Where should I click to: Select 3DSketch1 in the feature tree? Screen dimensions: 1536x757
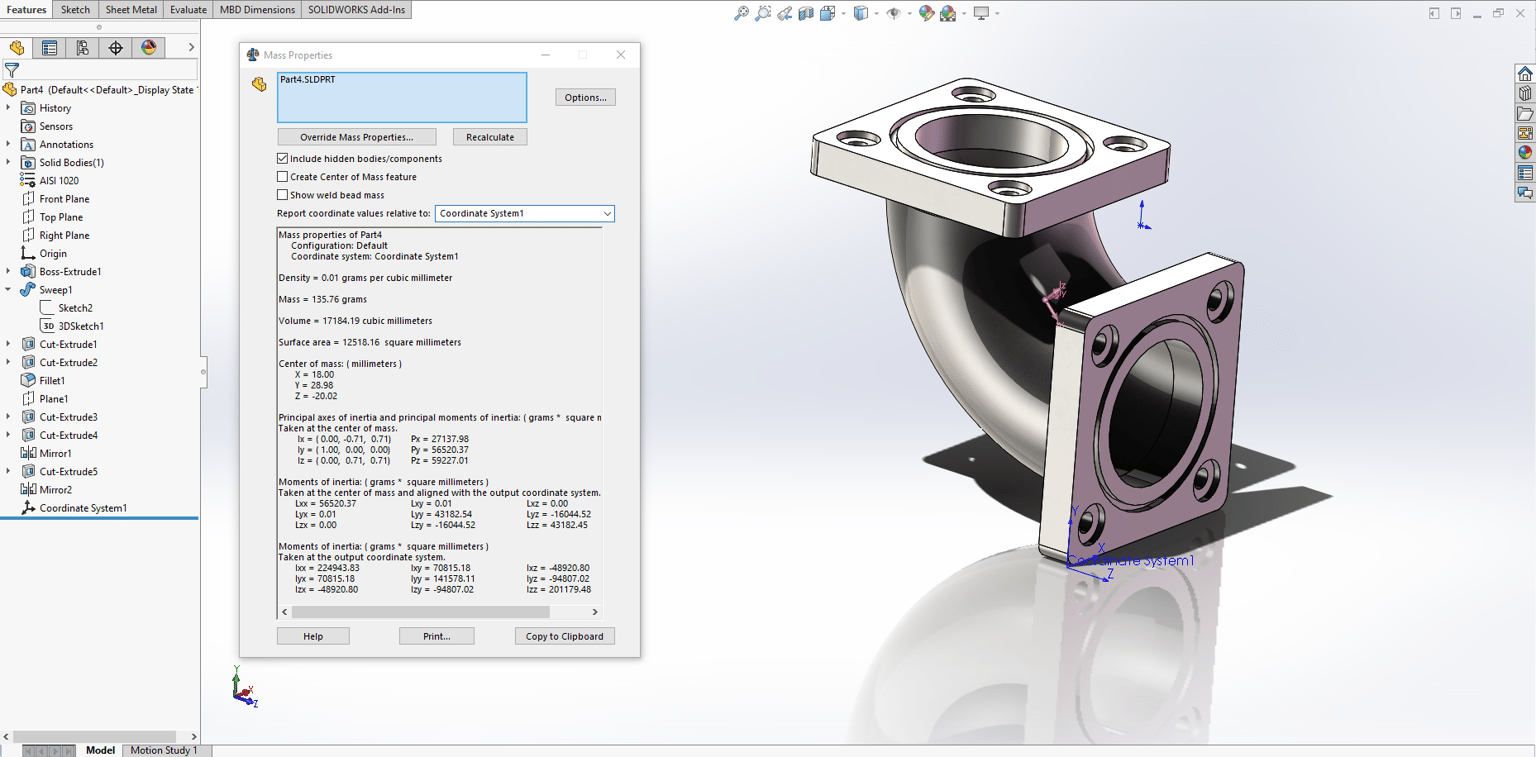point(81,326)
